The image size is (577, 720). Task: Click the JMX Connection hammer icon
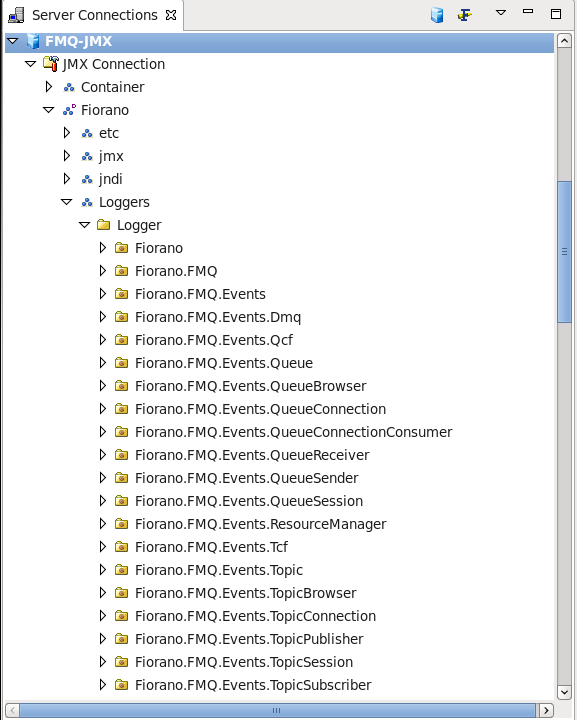(x=51, y=64)
